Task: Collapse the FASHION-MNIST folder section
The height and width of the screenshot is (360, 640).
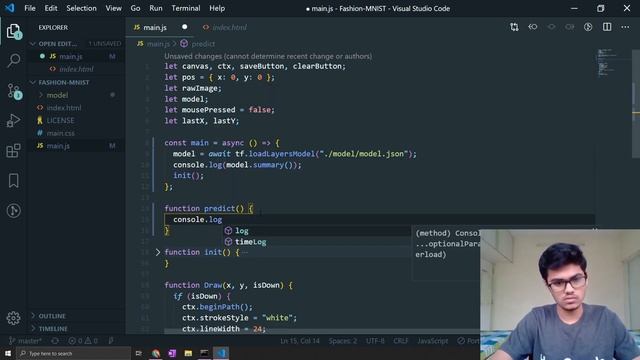Action: click(64, 82)
